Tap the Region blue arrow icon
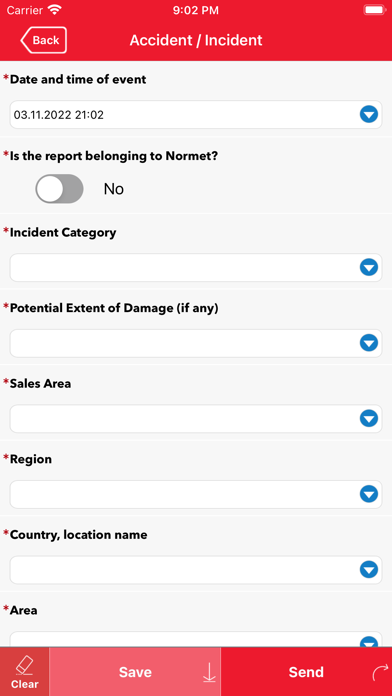Screen dimensions: 392x696 [368, 494]
